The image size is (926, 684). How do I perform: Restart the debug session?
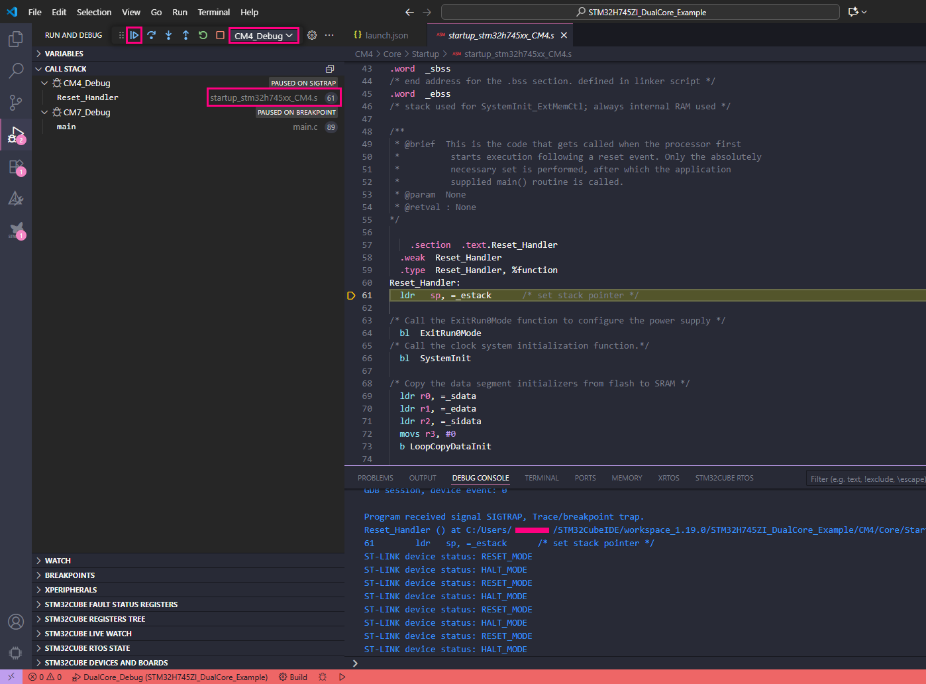click(203, 35)
